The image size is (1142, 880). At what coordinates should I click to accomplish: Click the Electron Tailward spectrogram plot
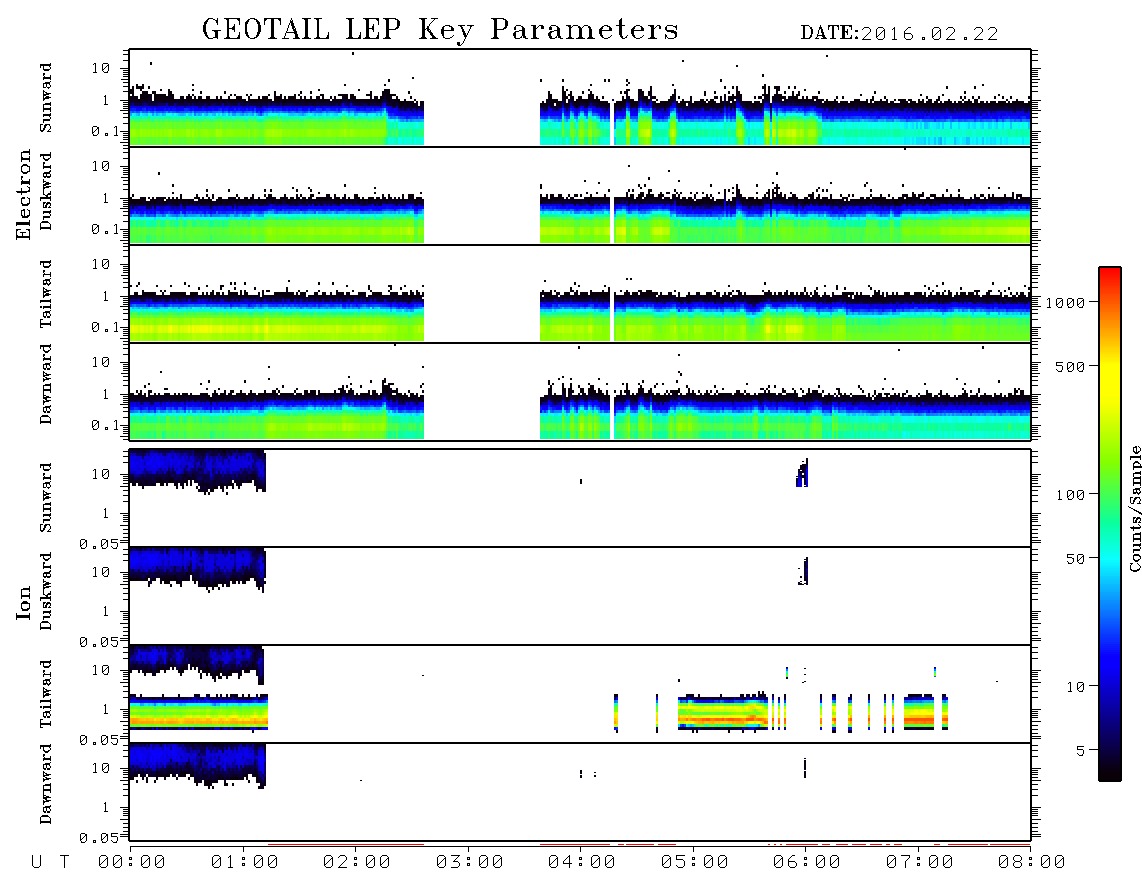click(x=580, y=294)
